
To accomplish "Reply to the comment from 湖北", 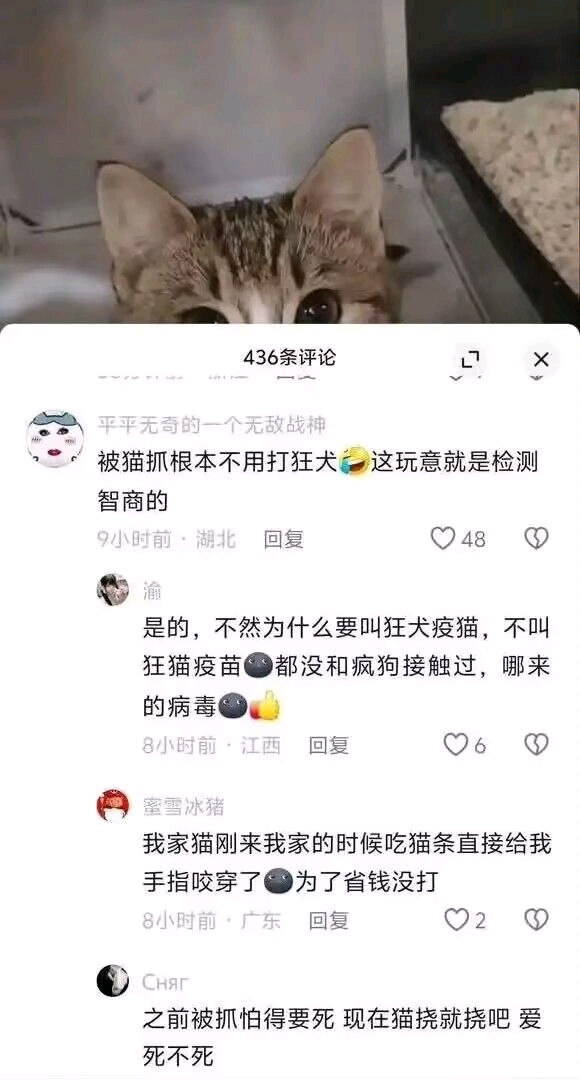I will click(x=283, y=539).
